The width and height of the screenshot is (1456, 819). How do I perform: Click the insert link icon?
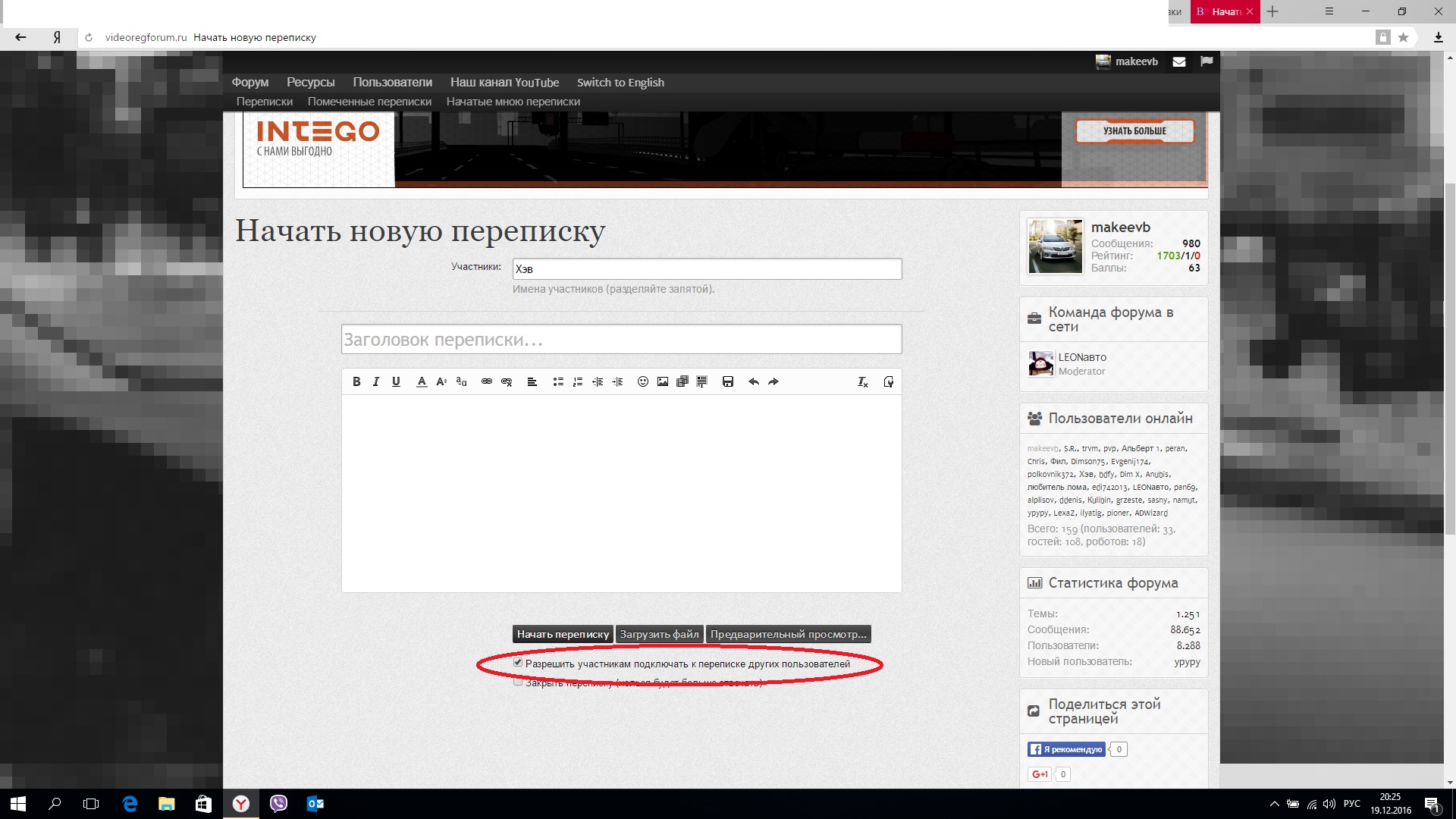(x=487, y=382)
